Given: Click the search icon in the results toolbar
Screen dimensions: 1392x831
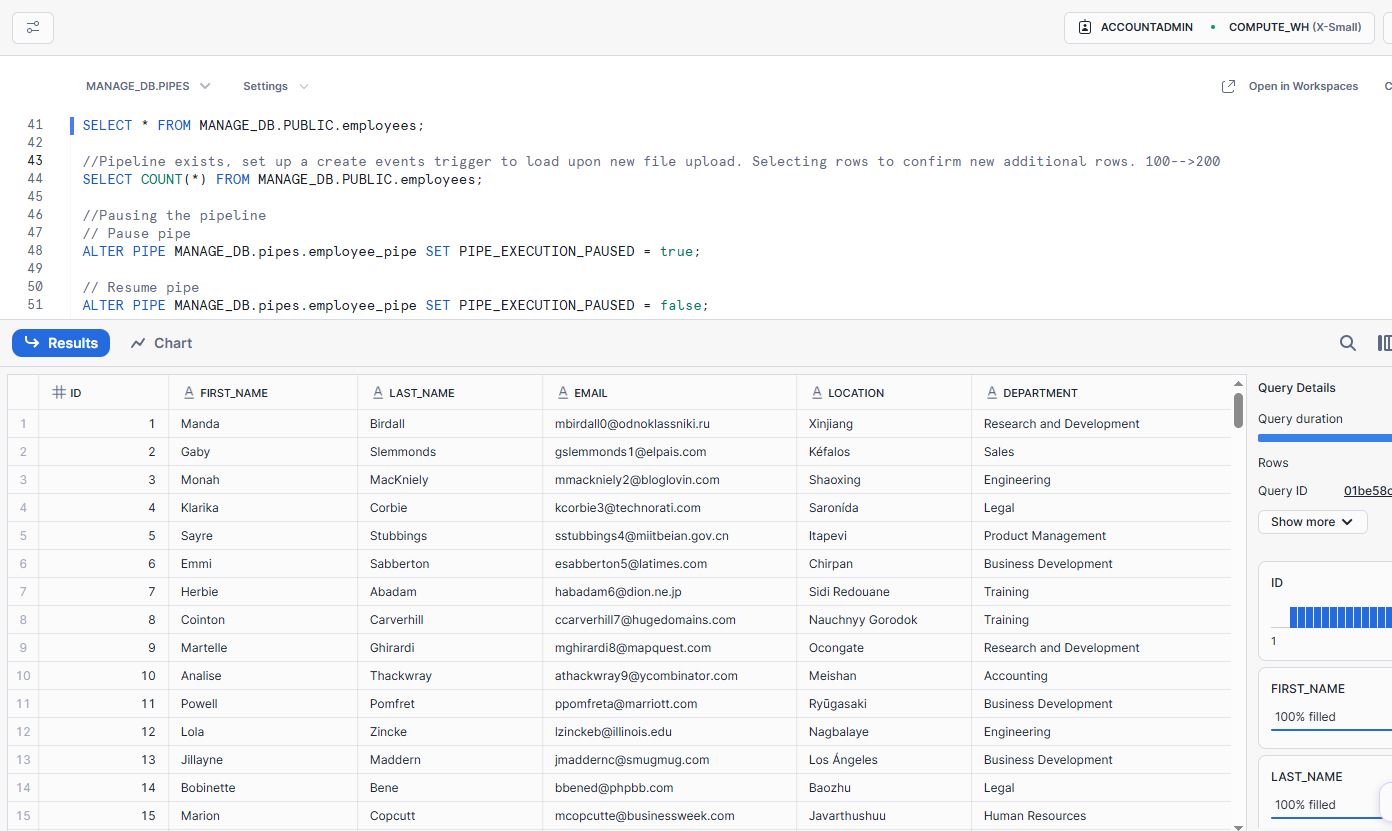Looking at the screenshot, I should pos(1347,343).
